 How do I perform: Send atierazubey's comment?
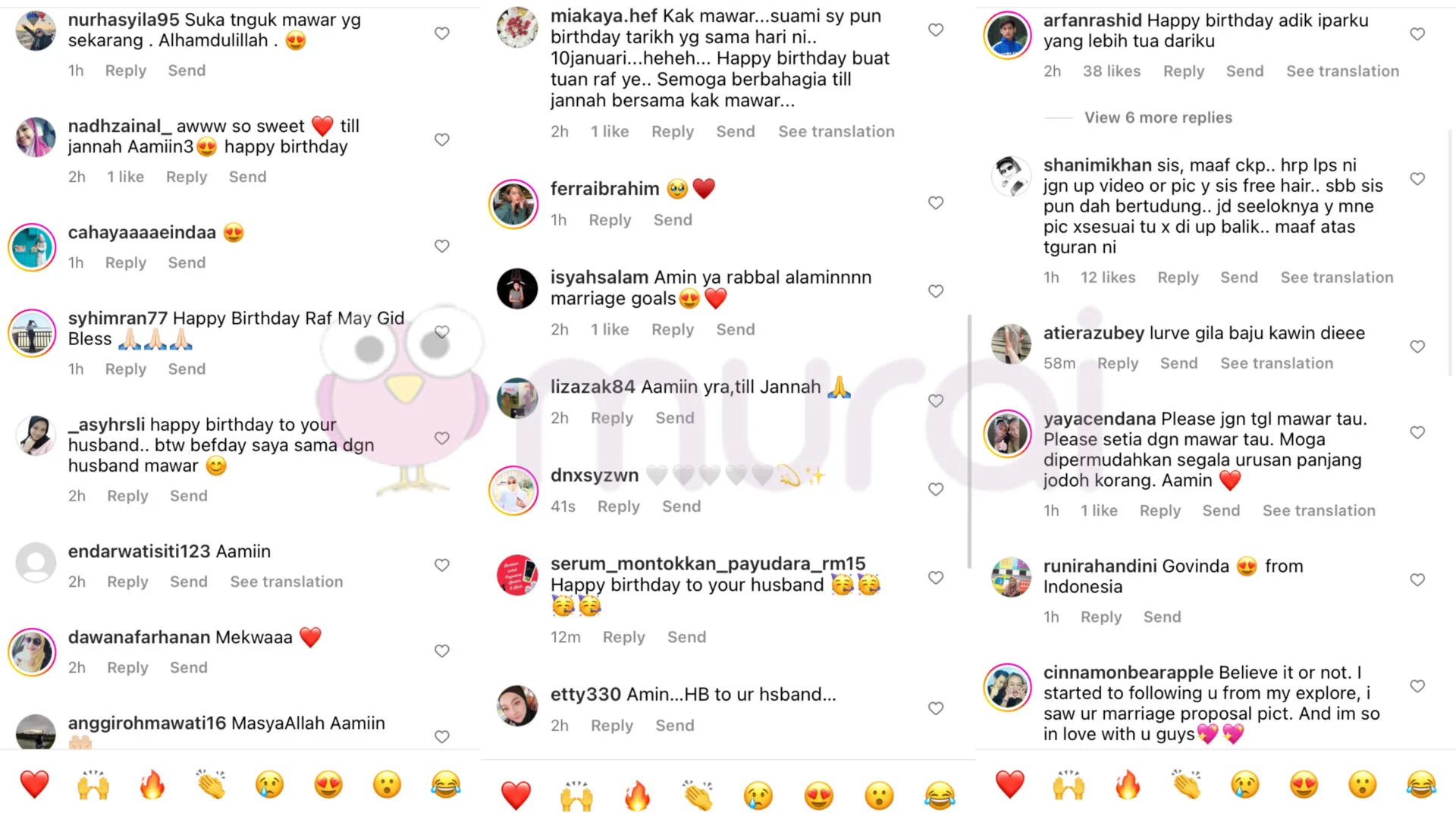tap(1178, 363)
